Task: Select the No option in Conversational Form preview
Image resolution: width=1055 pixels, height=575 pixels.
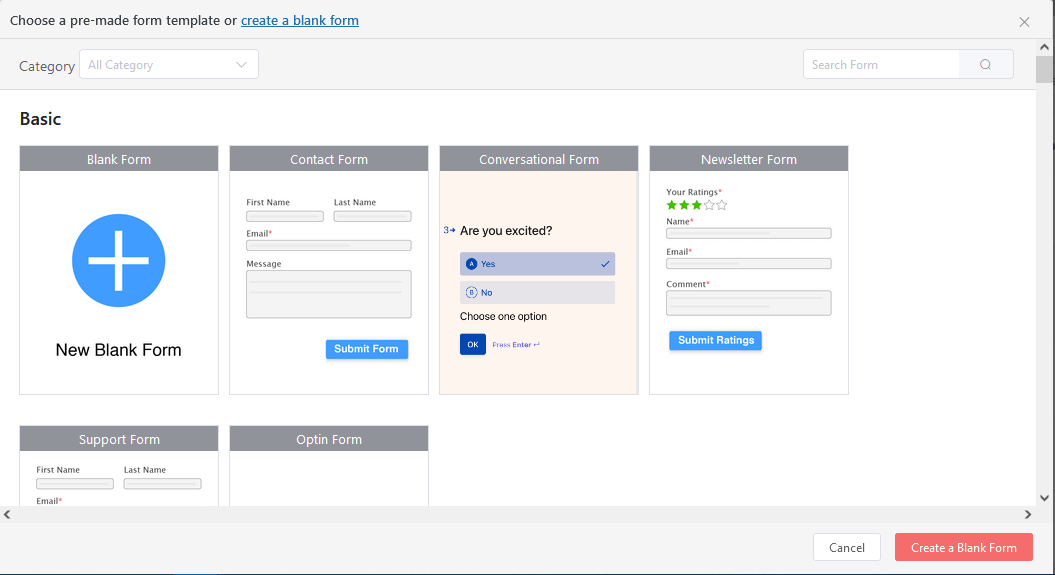Action: coord(538,293)
